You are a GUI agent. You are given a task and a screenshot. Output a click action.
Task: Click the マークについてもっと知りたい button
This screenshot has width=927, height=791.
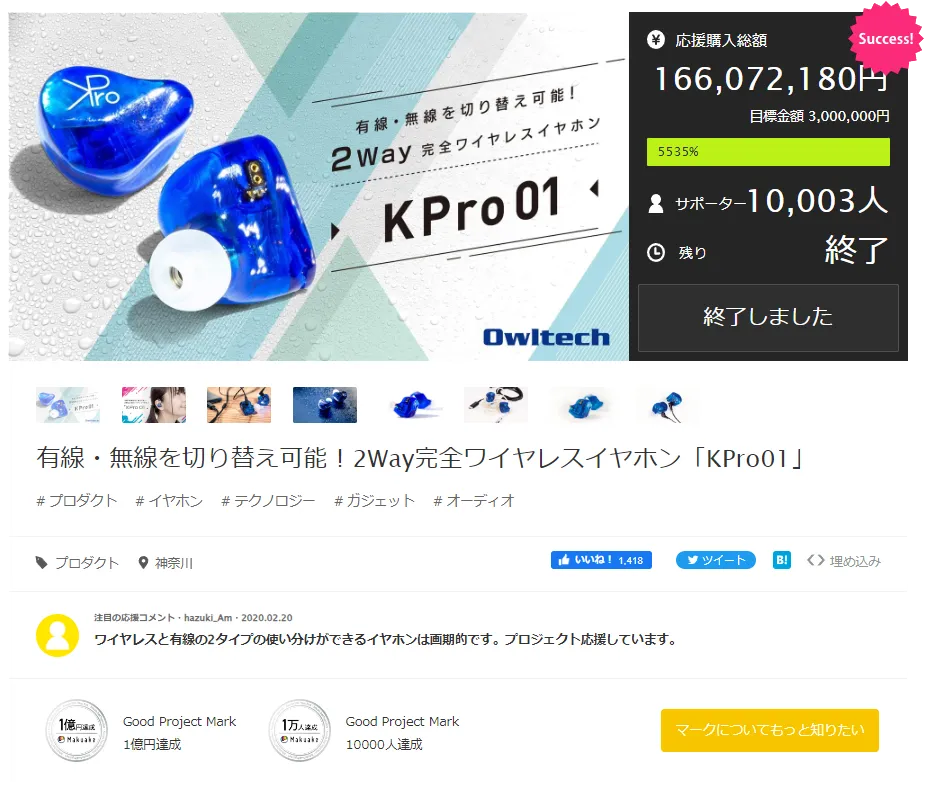(770, 731)
